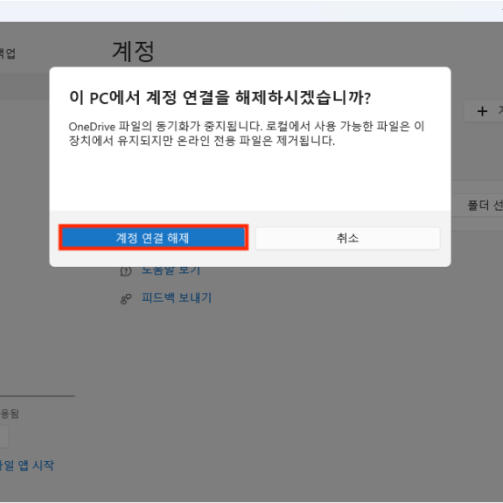
Task: Click the plus icon to add an account
Action: [482, 111]
